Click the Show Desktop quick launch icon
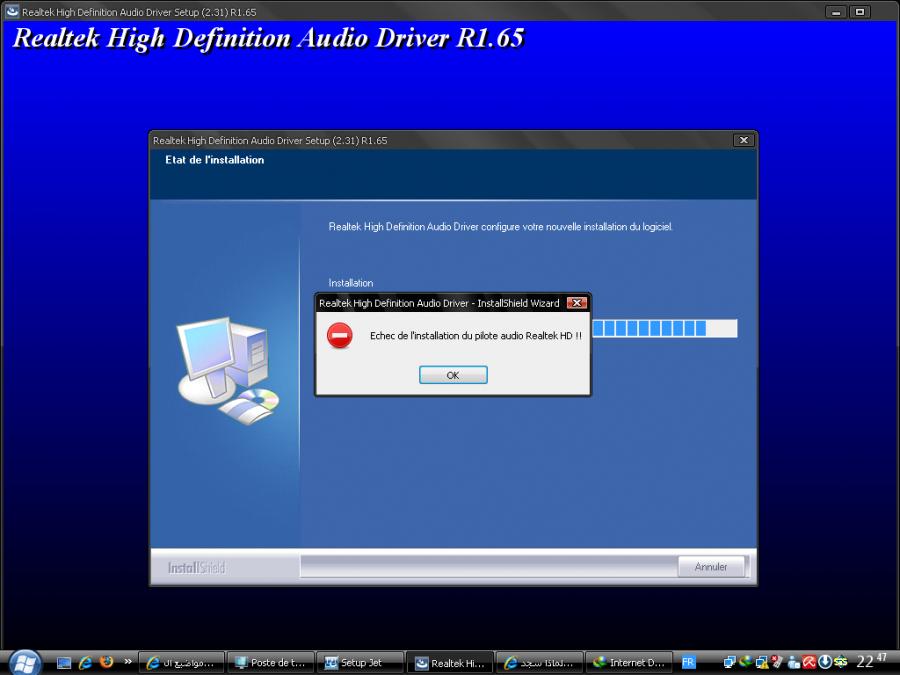The width and height of the screenshot is (900, 675). point(65,662)
